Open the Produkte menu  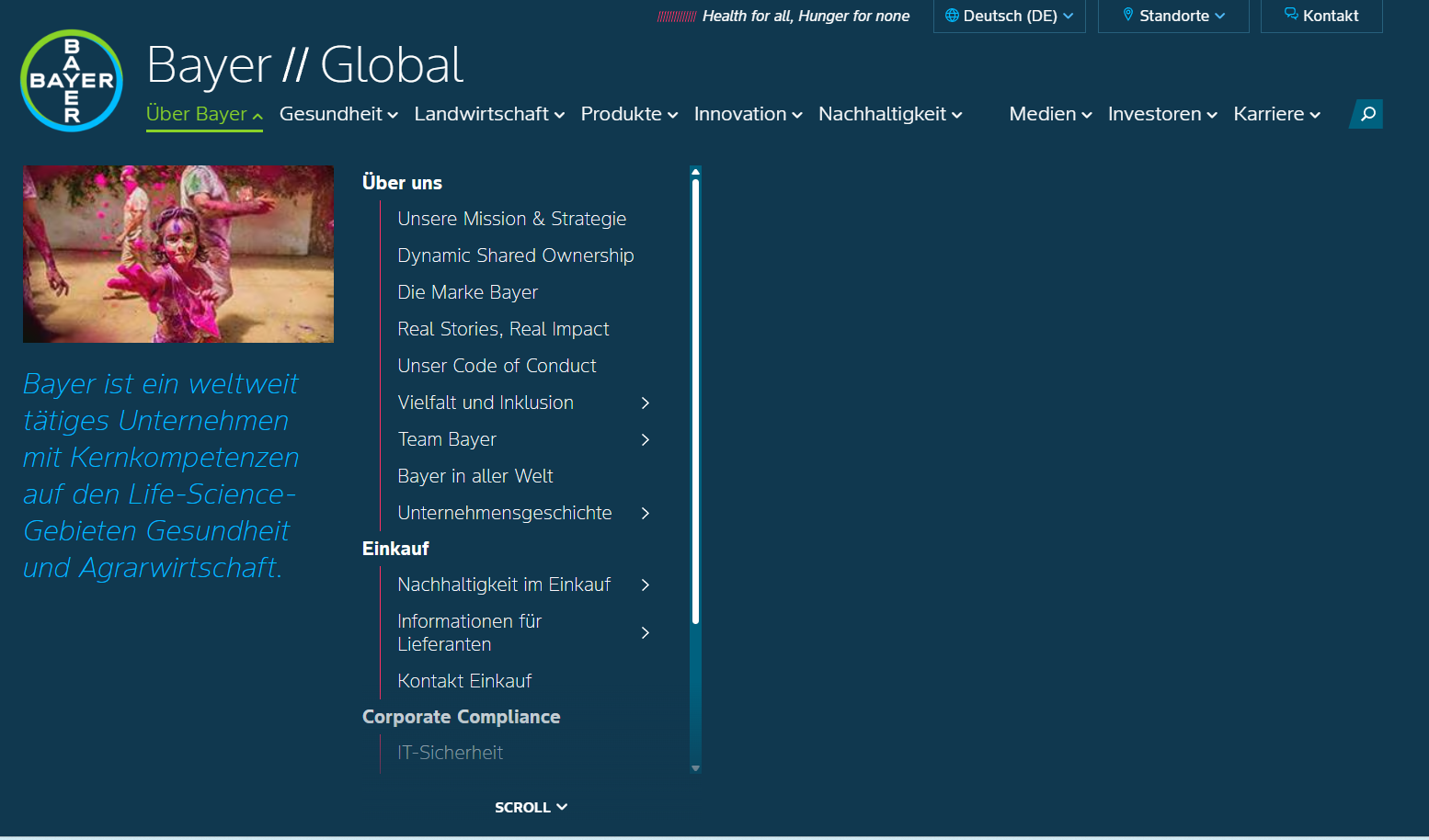coord(629,114)
